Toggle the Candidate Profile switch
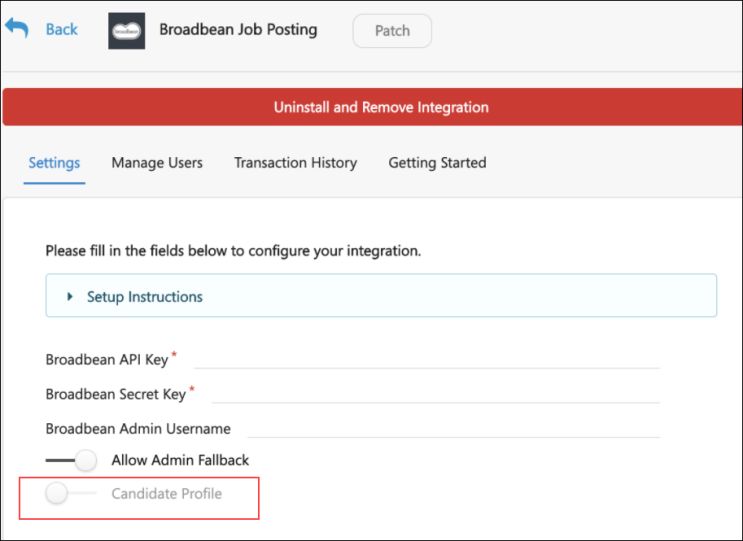 71,493
